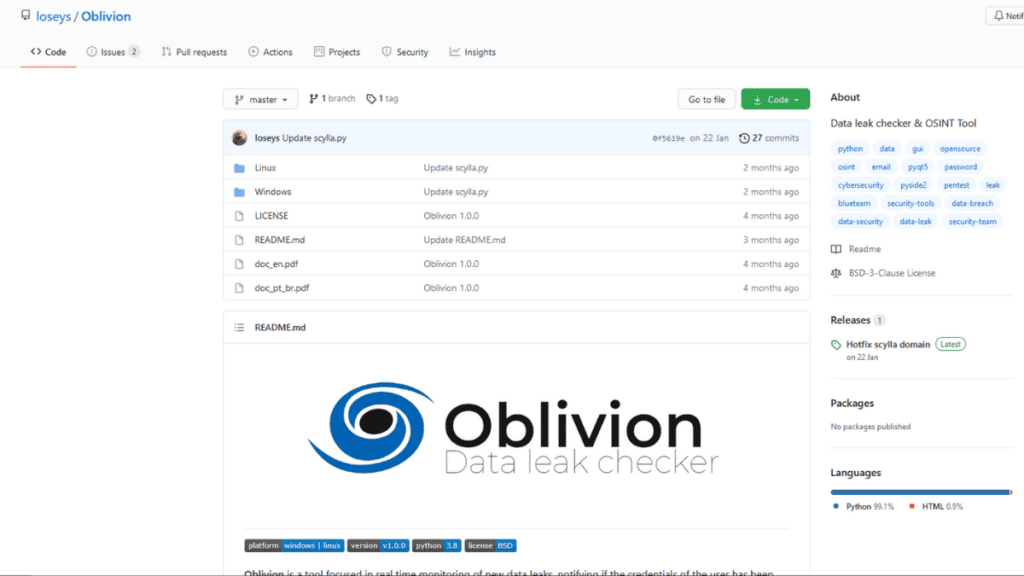
Task: Select the pyqt5 topic tag
Action: point(918,167)
